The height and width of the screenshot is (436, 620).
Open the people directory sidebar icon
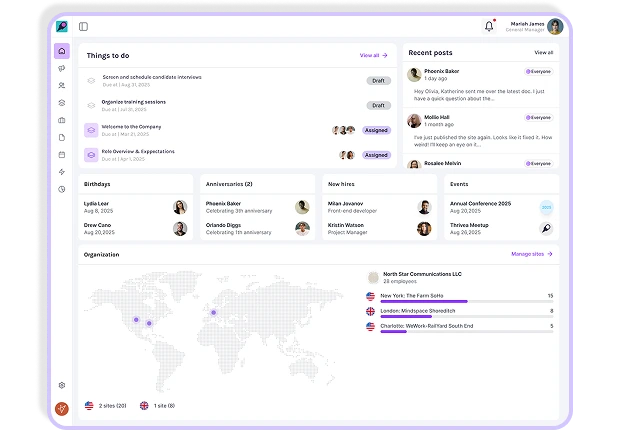tap(62, 85)
